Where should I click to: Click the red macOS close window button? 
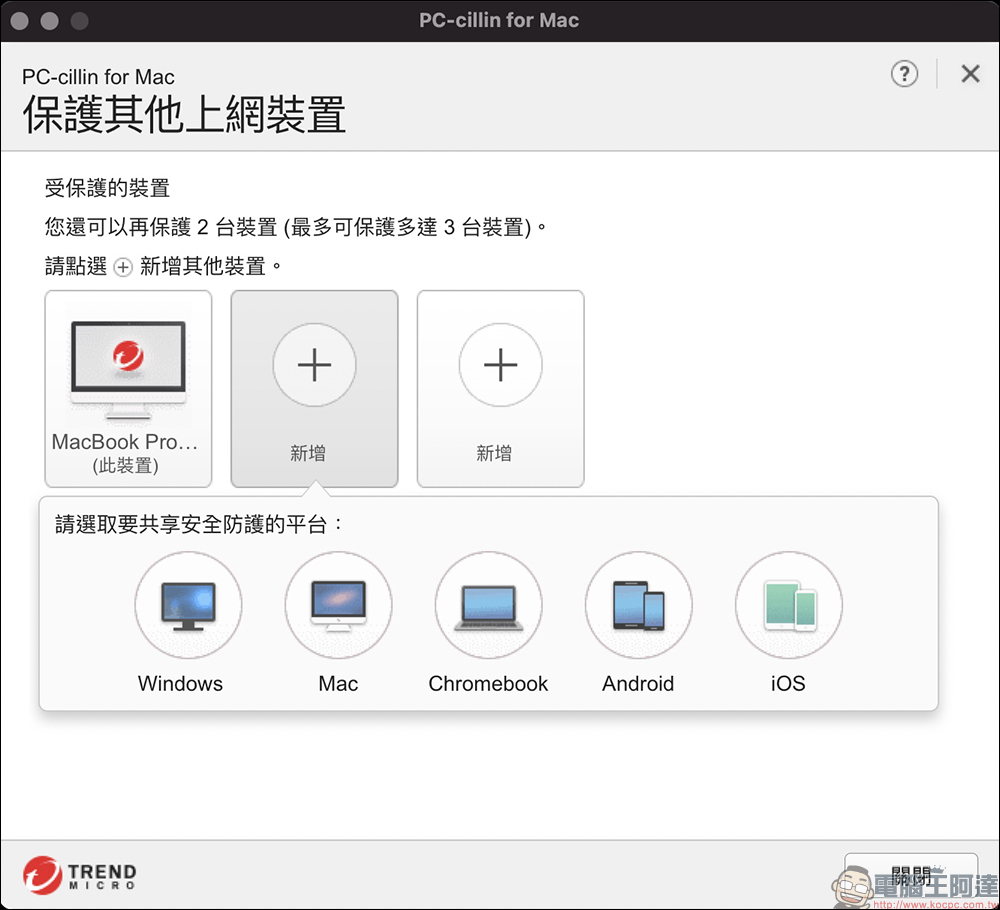22,20
